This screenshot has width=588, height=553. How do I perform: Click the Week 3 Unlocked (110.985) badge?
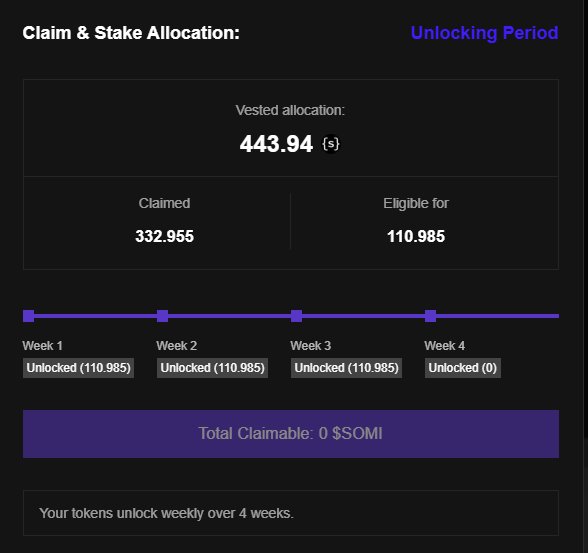point(346,368)
